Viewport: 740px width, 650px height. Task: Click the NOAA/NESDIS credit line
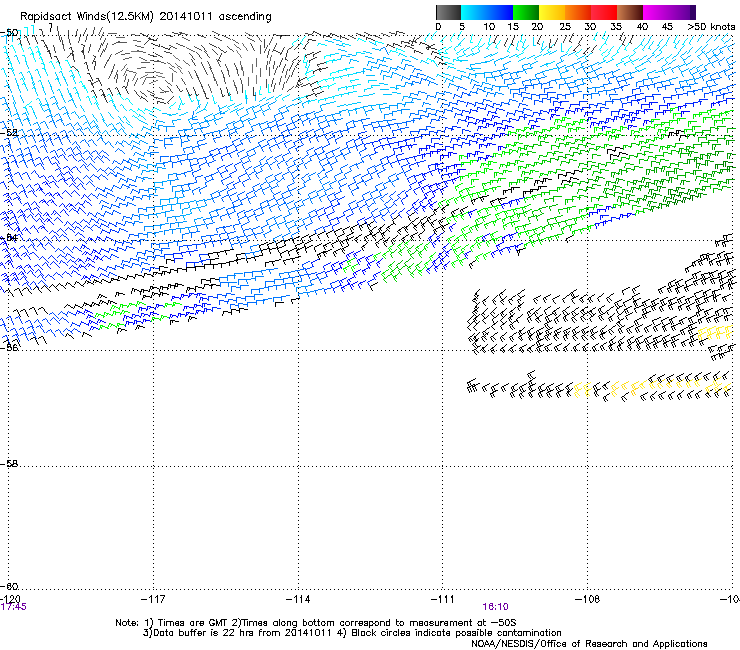point(589,644)
